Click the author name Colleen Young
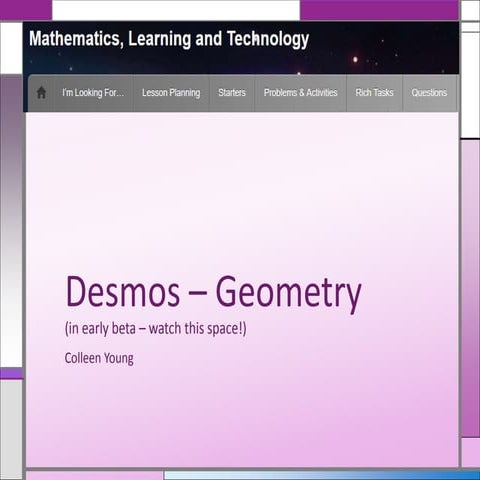Image resolution: width=480 pixels, height=480 pixels. point(99,359)
